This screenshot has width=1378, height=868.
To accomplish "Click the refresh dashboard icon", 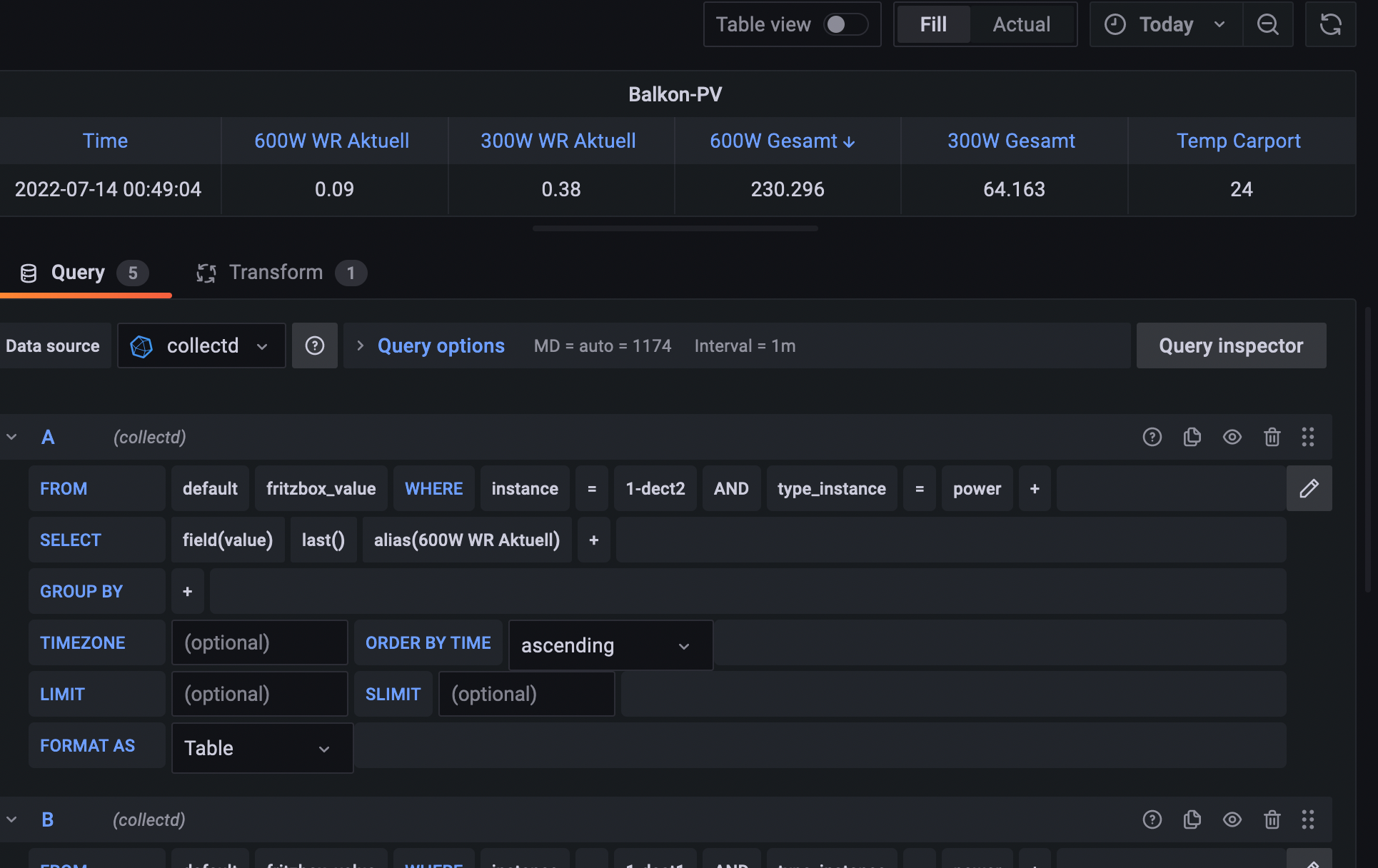I will [1330, 25].
